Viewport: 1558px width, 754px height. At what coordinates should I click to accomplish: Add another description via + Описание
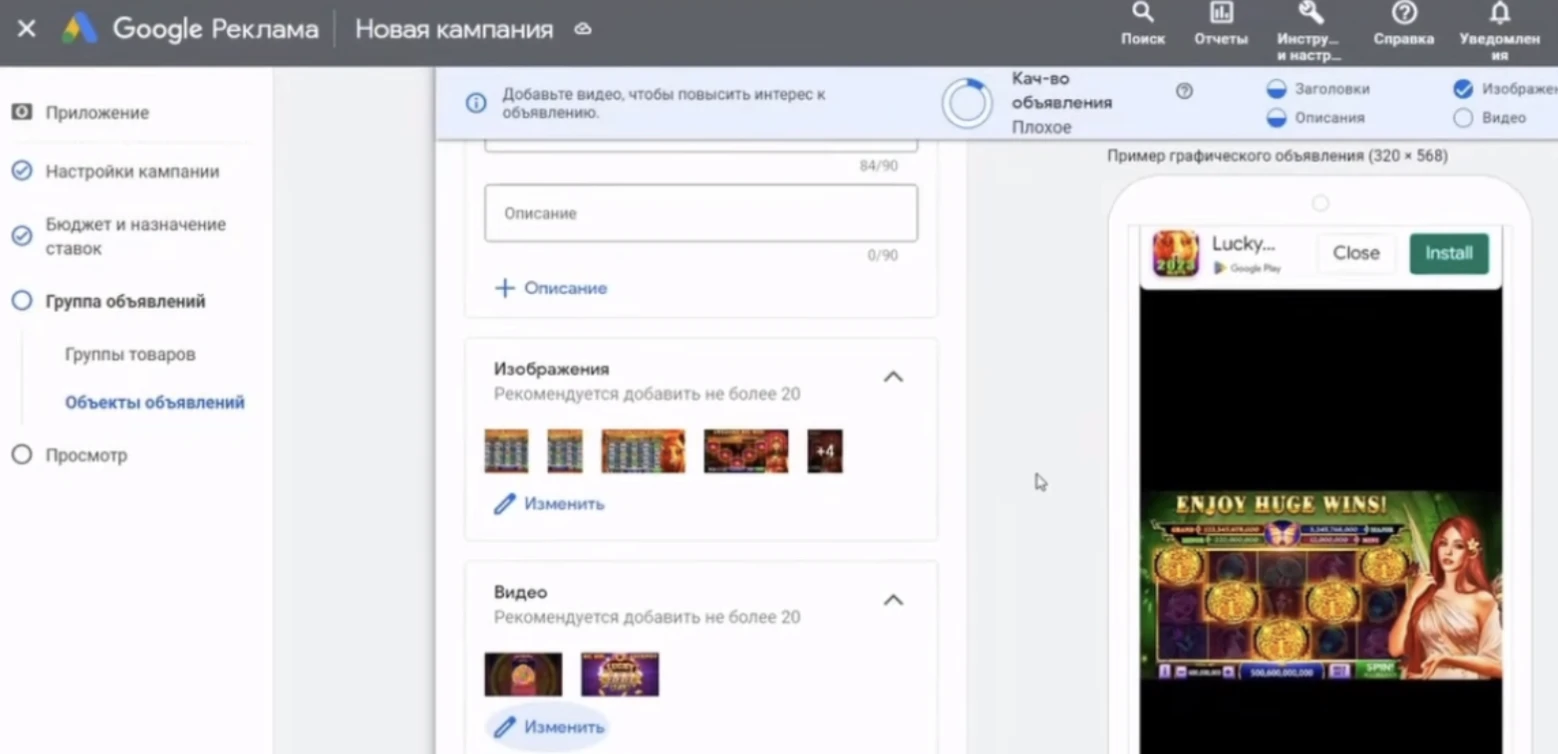pyautogui.click(x=551, y=288)
